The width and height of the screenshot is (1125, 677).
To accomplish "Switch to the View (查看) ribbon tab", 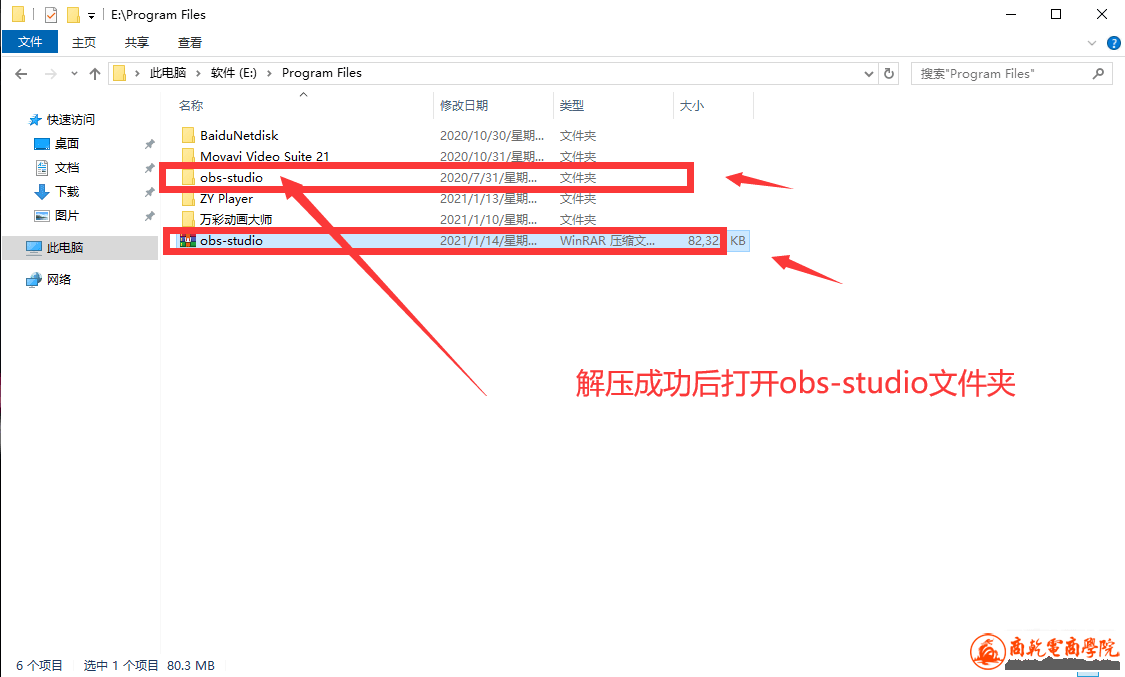I will (189, 42).
